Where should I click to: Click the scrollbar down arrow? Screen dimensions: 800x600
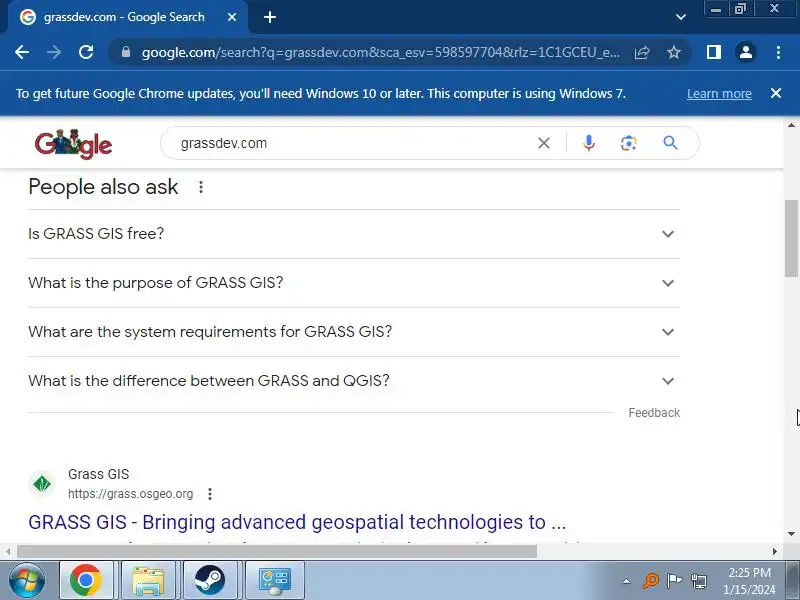pyautogui.click(x=791, y=534)
